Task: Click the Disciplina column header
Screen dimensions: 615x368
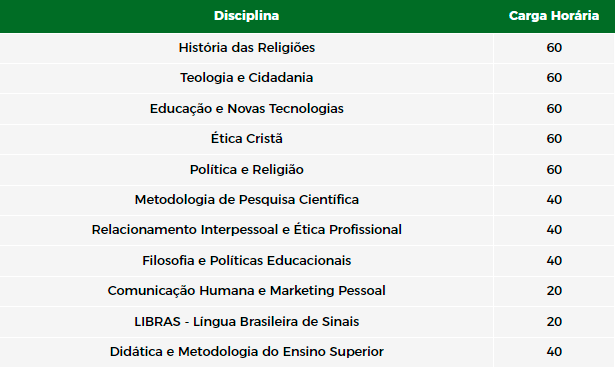Action: point(246,16)
